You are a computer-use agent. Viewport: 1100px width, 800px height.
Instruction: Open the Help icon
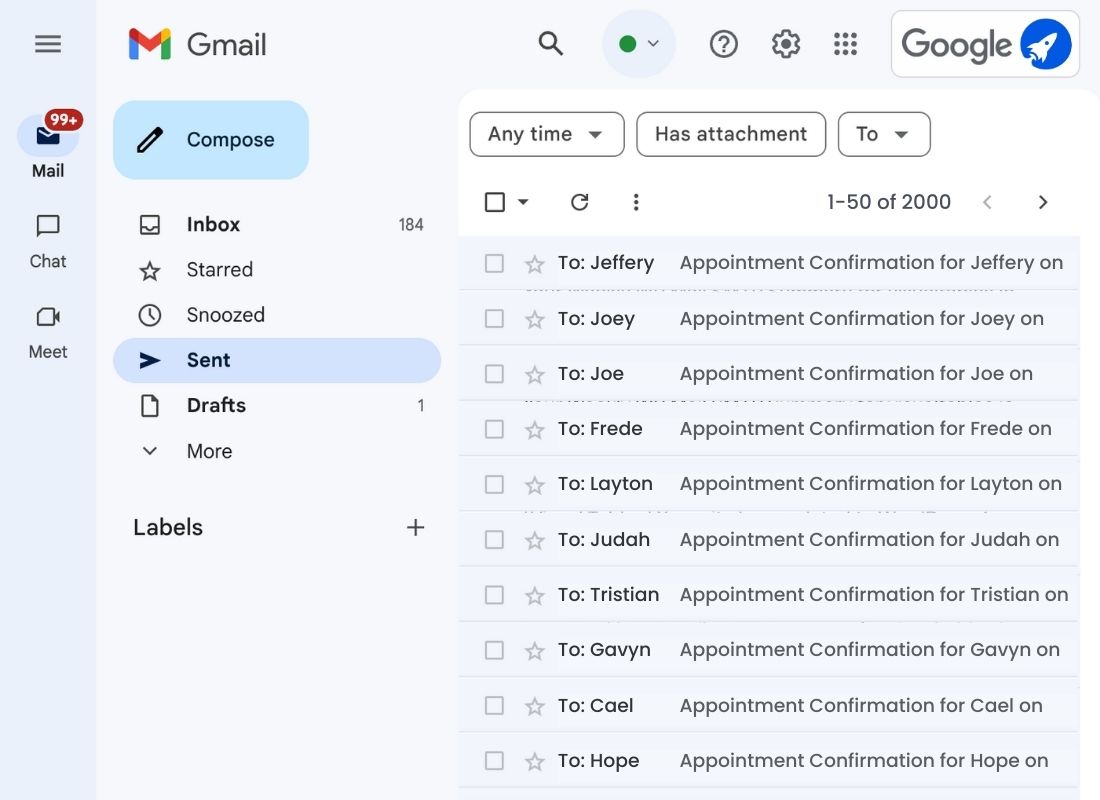coord(723,43)
